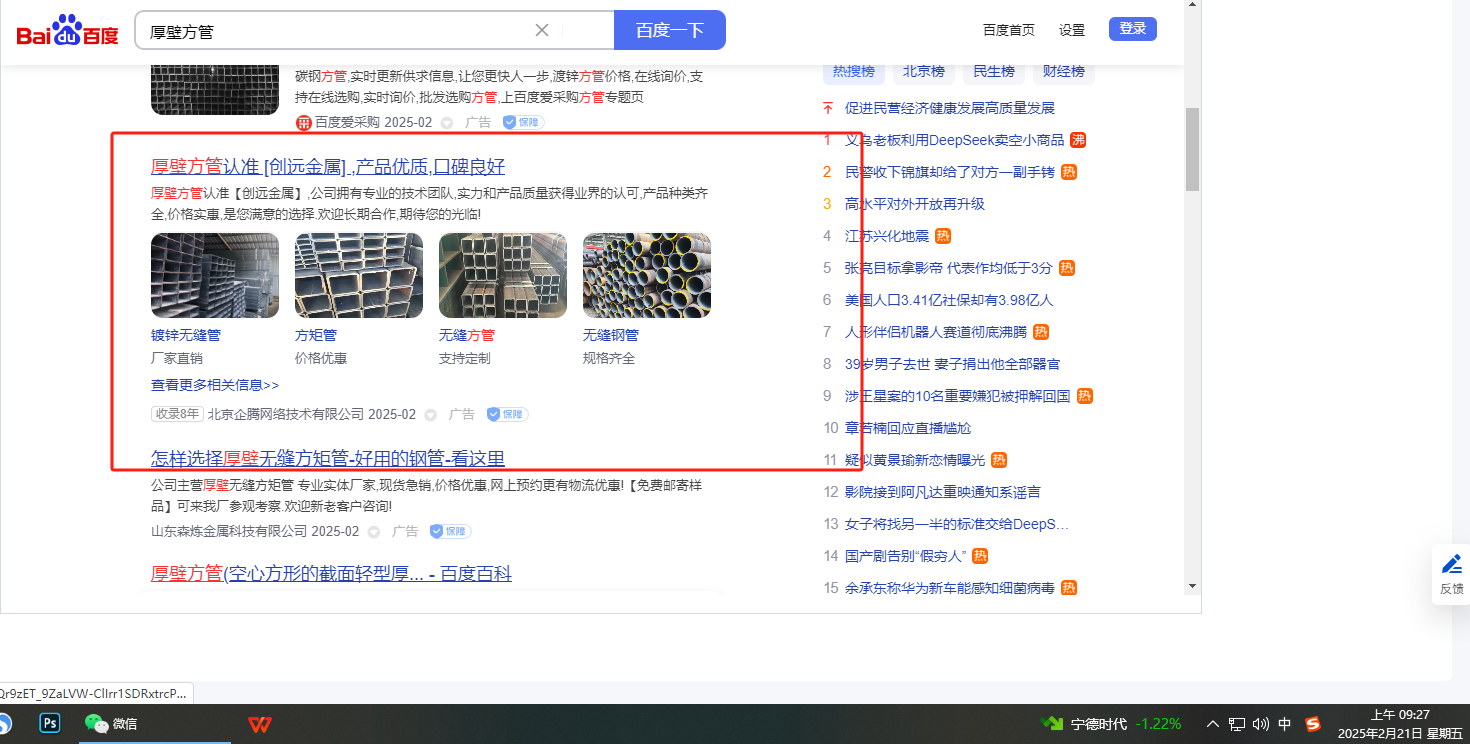Click the pinned top arrow icon in the hot list
This screenshot has width=1470, height=744.
point(827,107)
